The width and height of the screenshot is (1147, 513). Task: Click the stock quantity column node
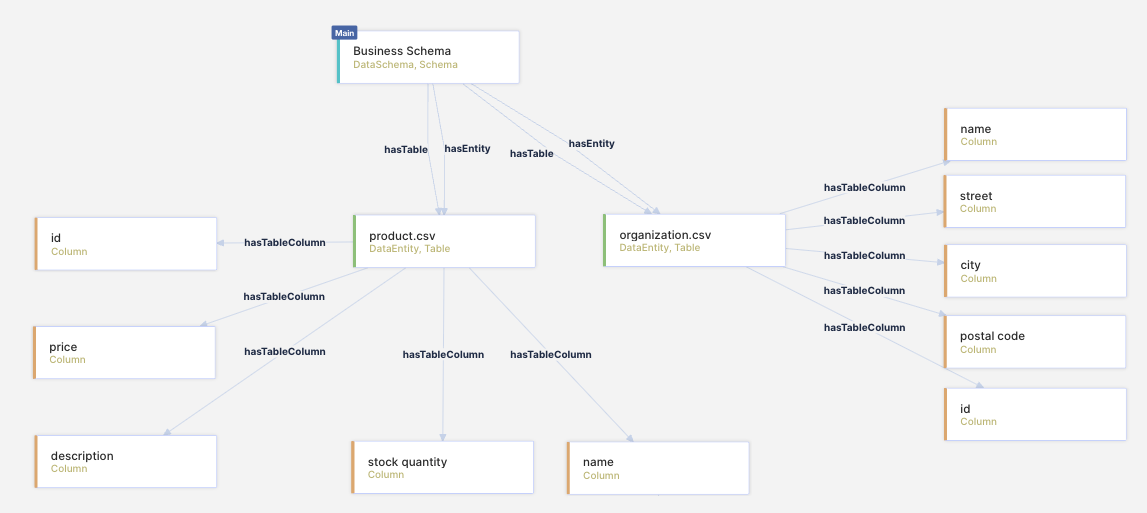coord(442,467)
